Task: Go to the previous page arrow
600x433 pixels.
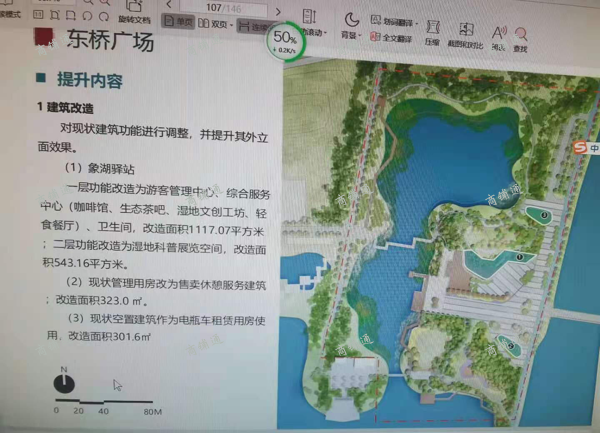Action: point(167,6)
